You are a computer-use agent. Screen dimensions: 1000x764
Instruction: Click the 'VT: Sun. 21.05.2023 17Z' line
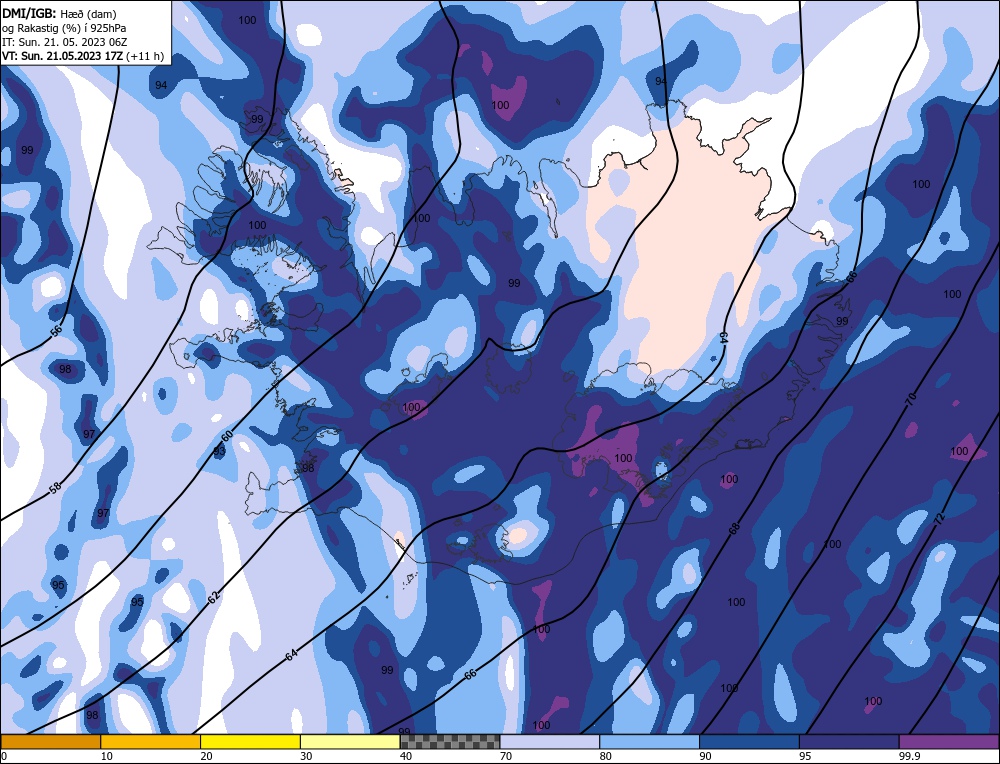[63, 56]
